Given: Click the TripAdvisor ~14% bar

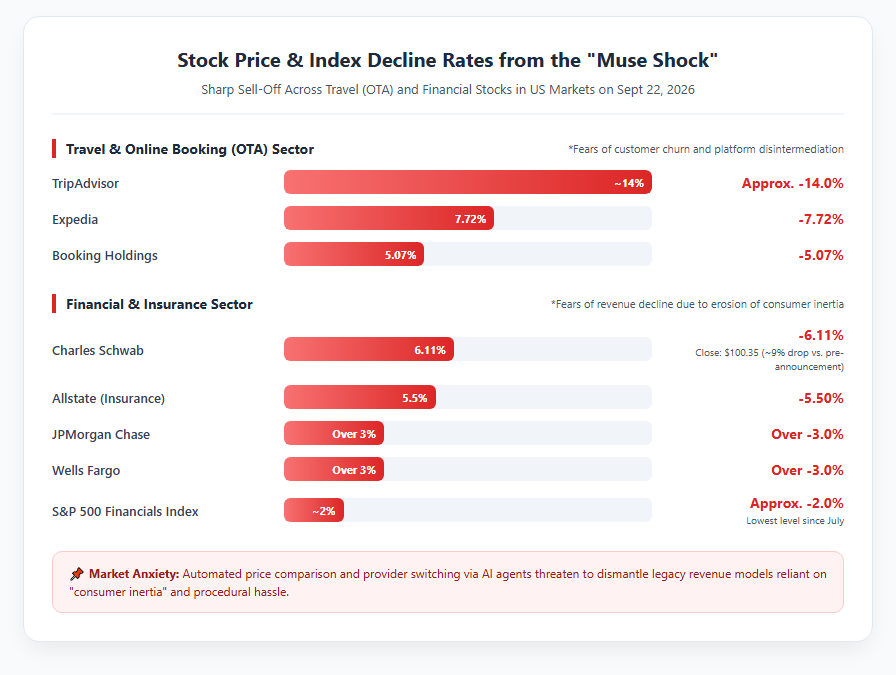Looking at the screenshot, I should point(467,182).
